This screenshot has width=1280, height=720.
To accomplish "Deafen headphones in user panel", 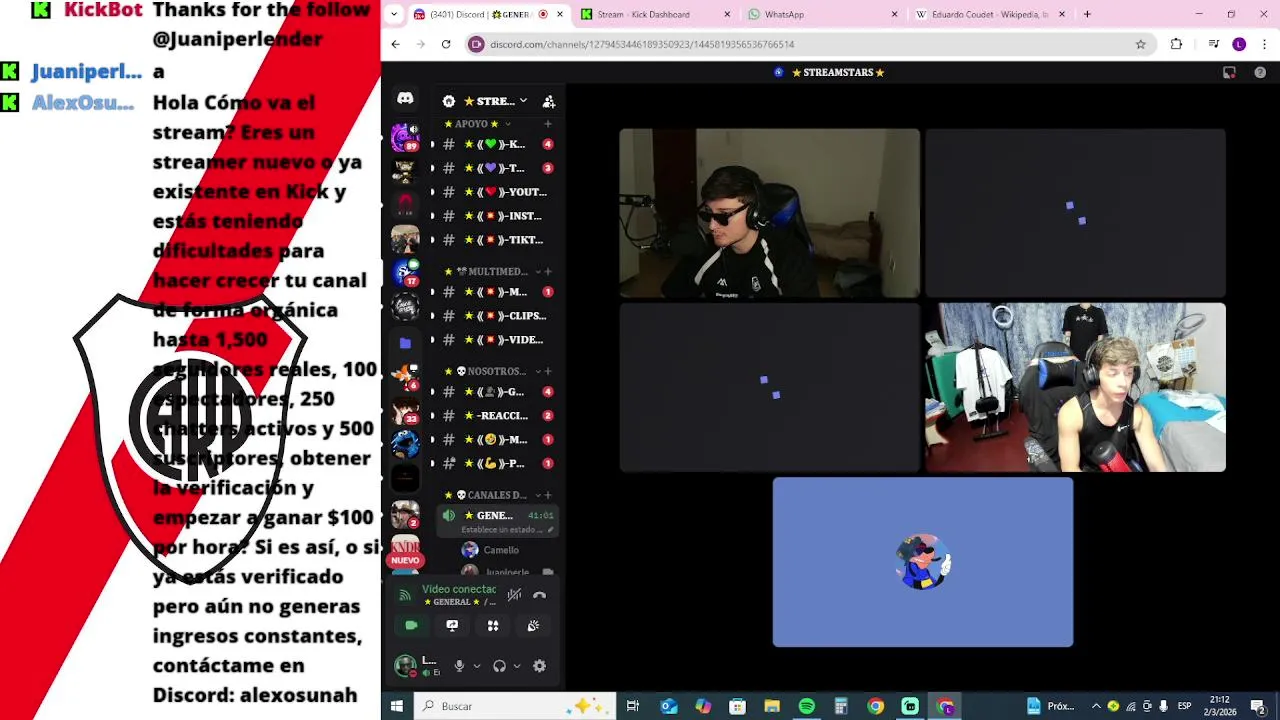I will tap(499, 666).
